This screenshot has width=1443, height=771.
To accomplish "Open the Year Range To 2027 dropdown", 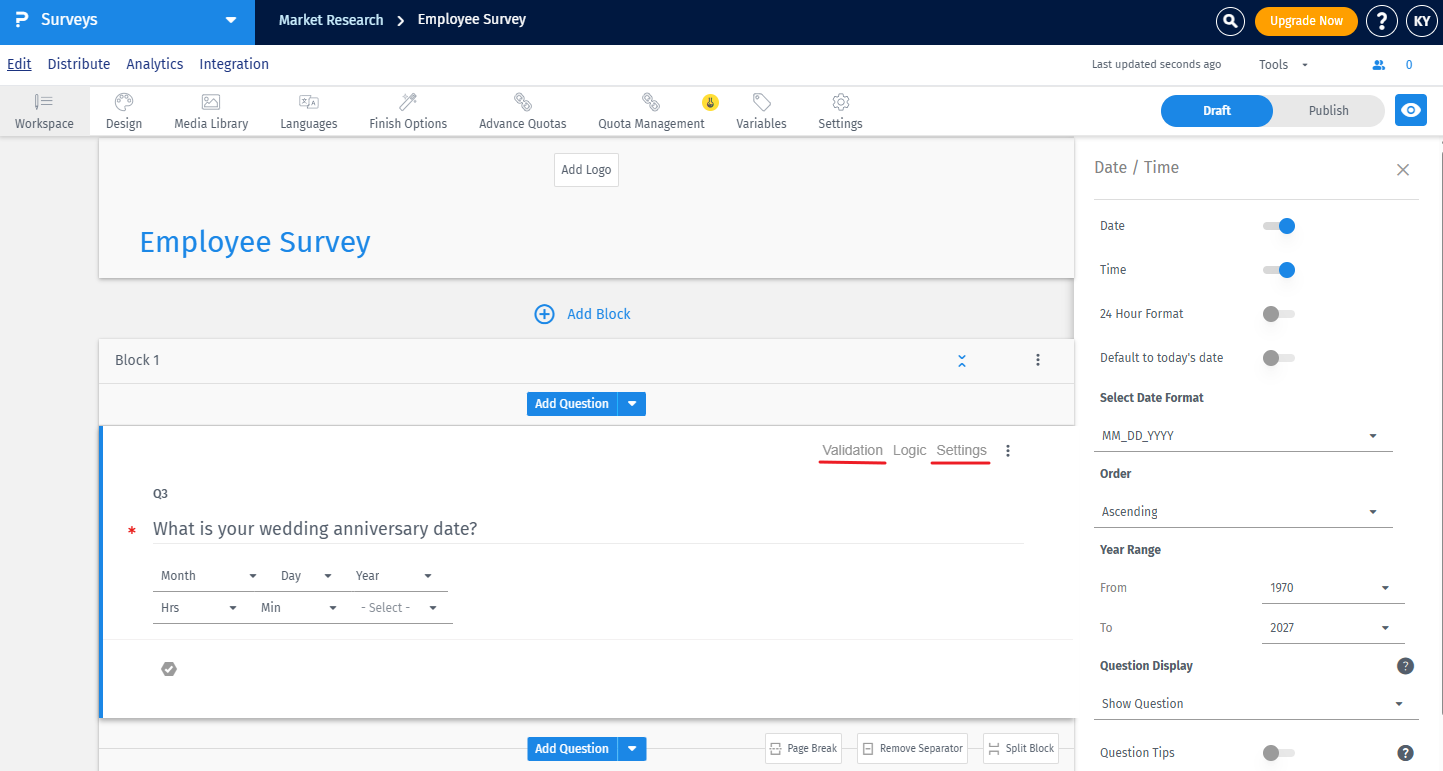I will coord(1333,628).
